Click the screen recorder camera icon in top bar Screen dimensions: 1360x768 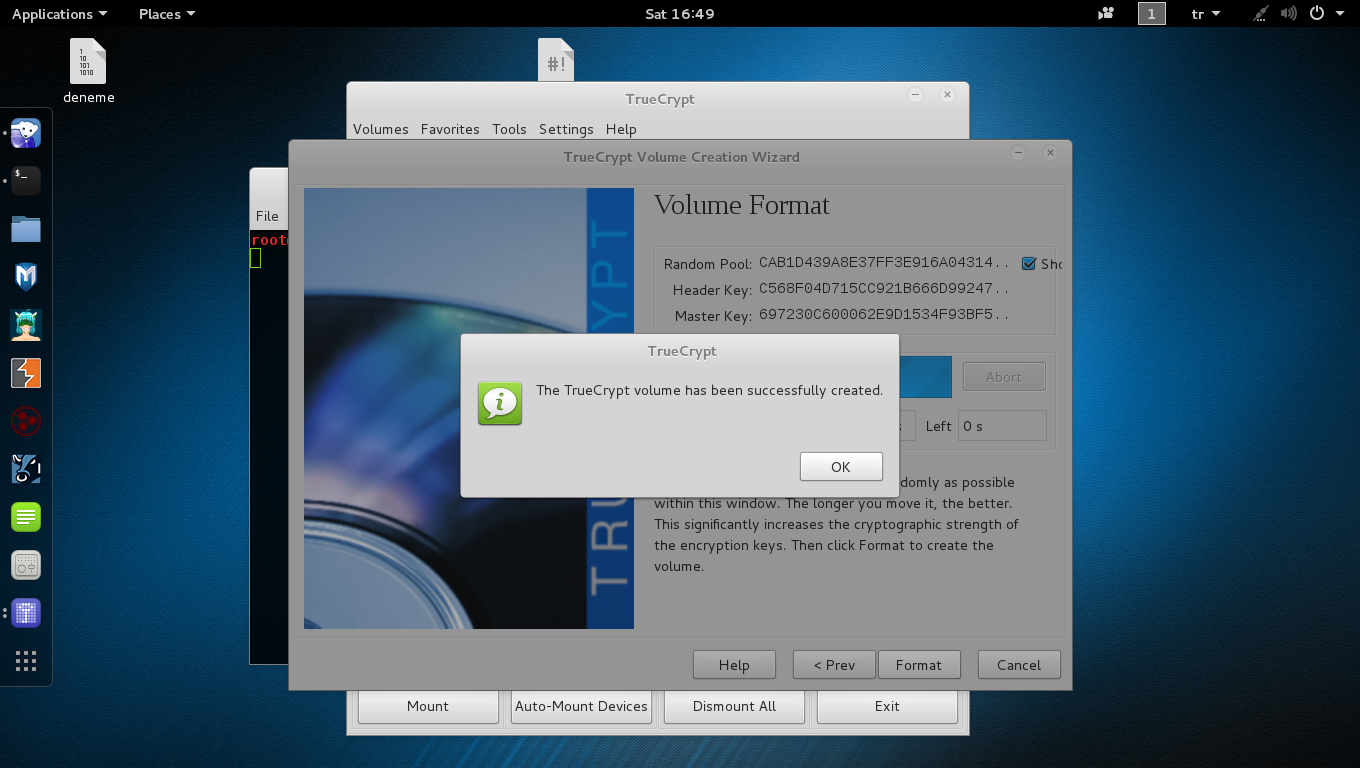[1106, 14]
